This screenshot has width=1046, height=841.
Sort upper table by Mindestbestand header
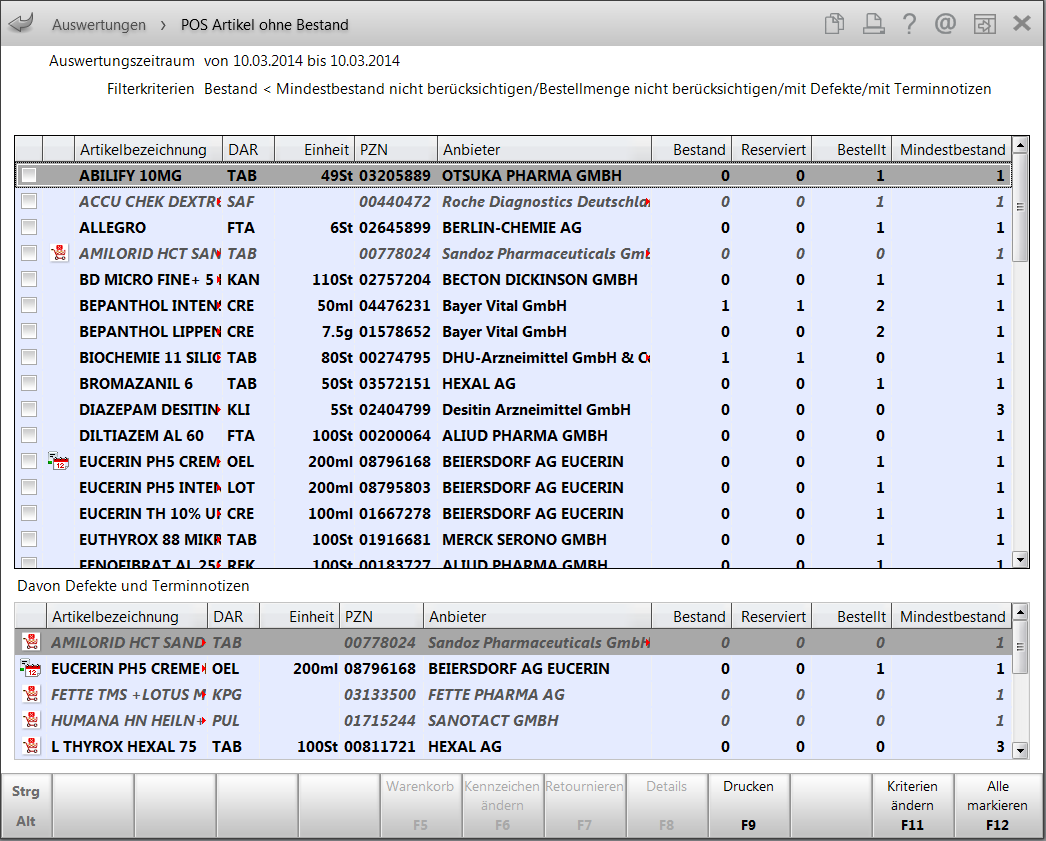(951, 149)
